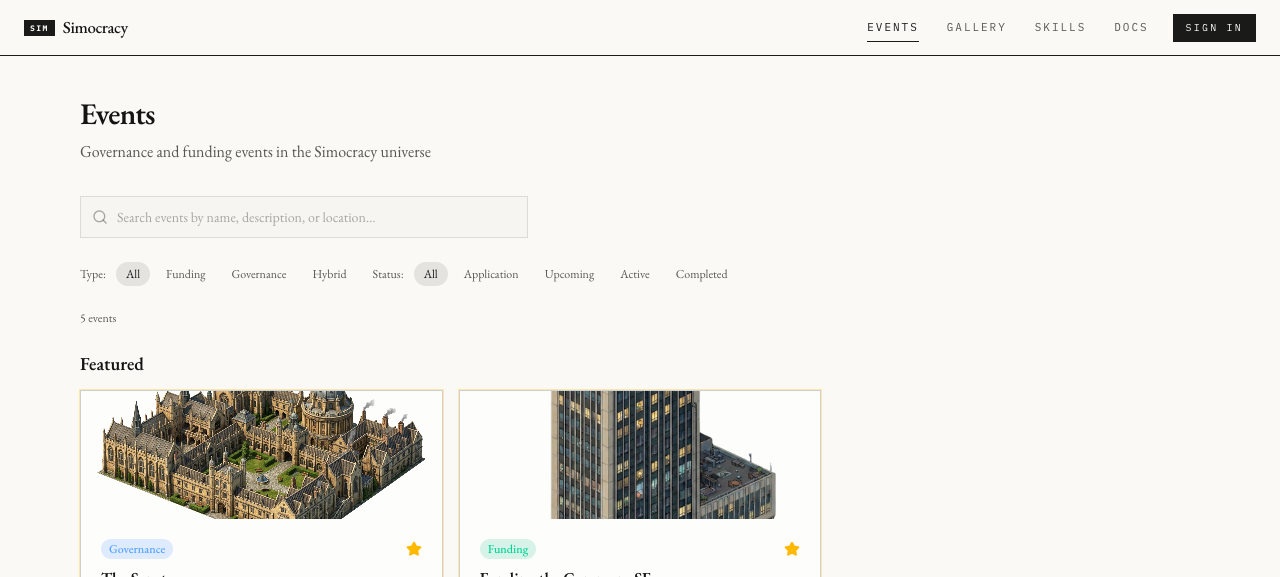Click the star icon on Governance card
1280x577 pixels.
click(414, 549)
